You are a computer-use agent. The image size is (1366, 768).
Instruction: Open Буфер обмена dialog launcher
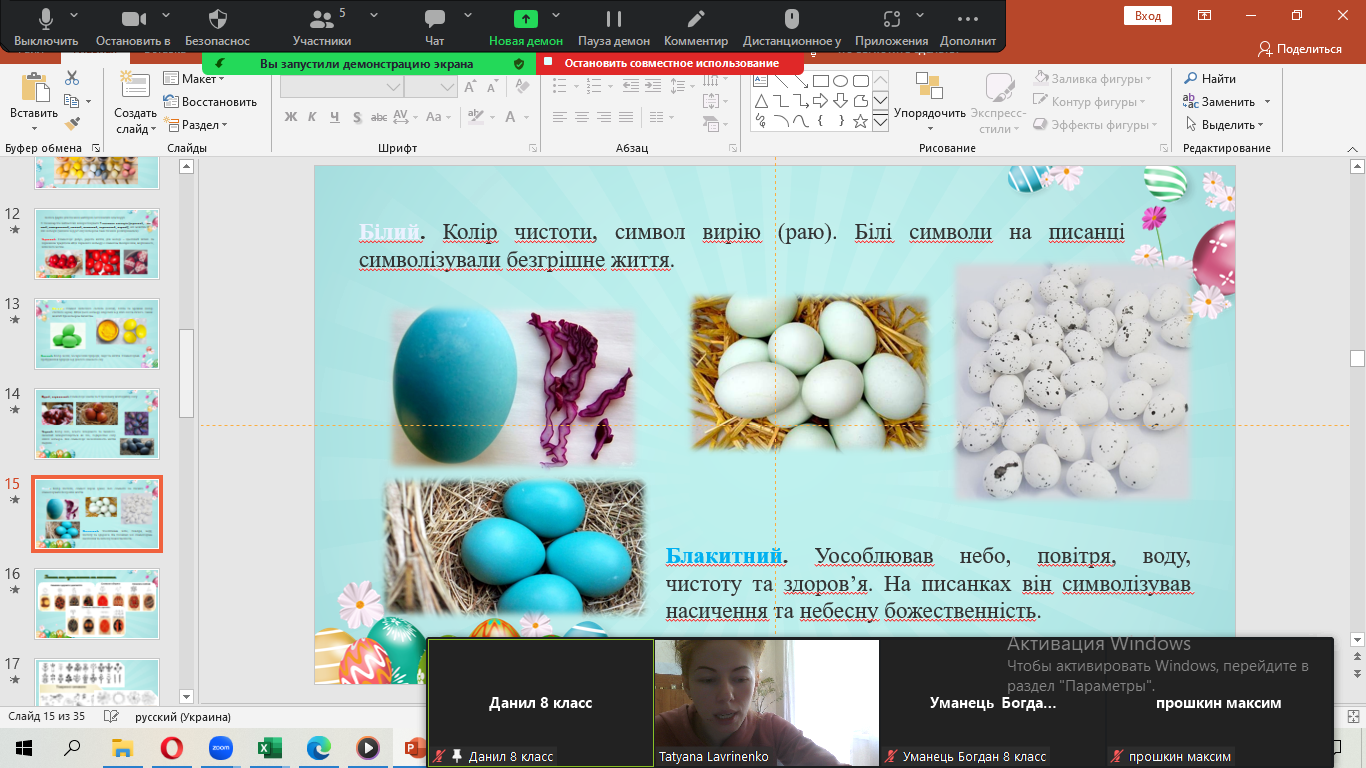tap(97, 148)
